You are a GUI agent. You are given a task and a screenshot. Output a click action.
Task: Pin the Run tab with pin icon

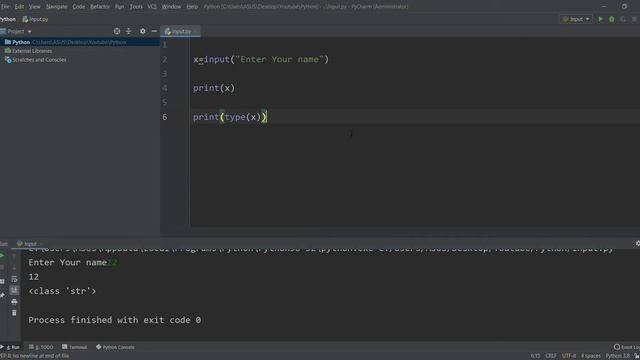click(x=2, y=295)
